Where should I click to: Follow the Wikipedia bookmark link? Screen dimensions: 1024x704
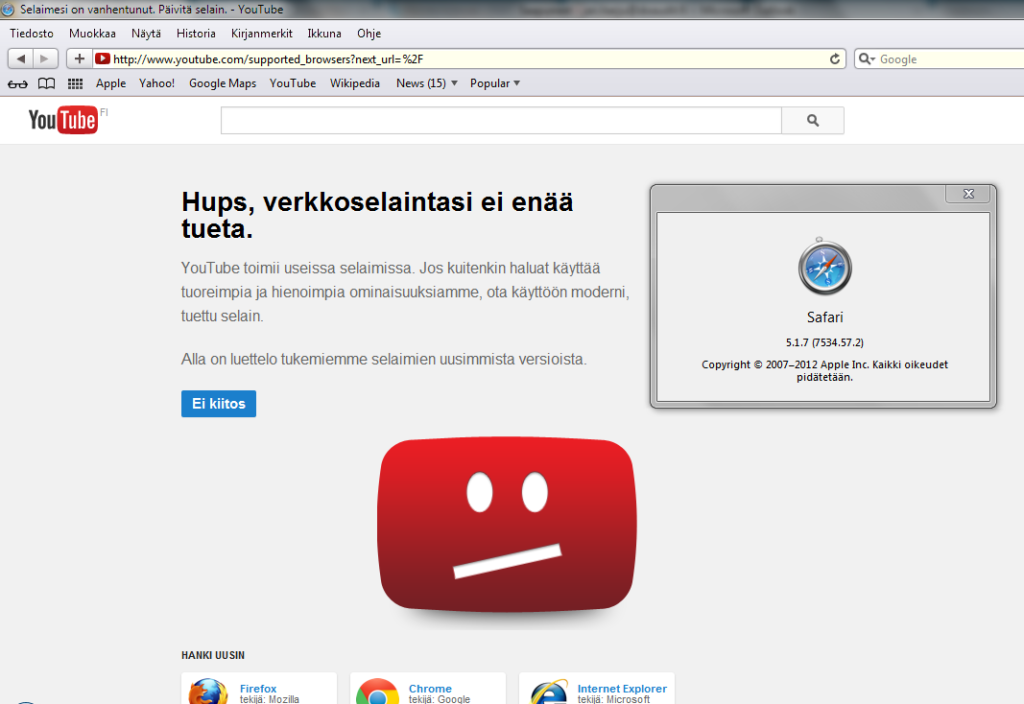tap(355, 83)
